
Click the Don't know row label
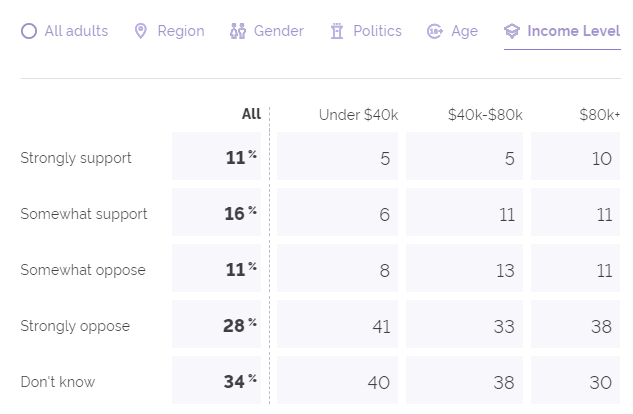tap(58, 381)
